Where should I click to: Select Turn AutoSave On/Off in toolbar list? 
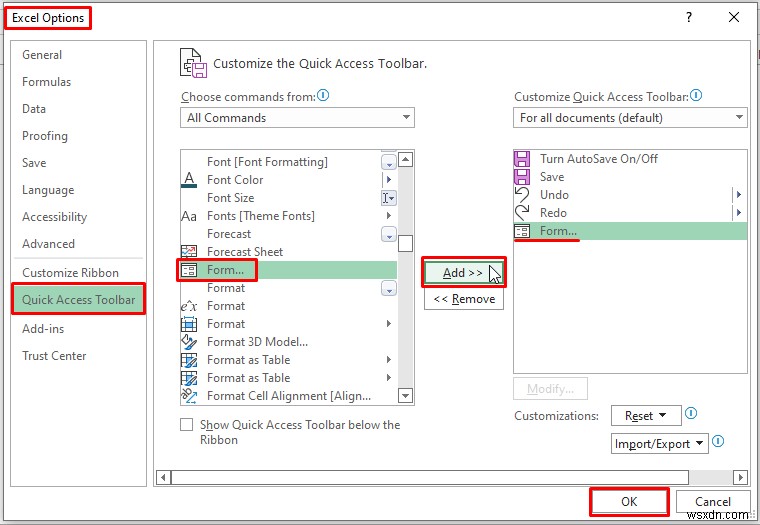tap(630, 159)
